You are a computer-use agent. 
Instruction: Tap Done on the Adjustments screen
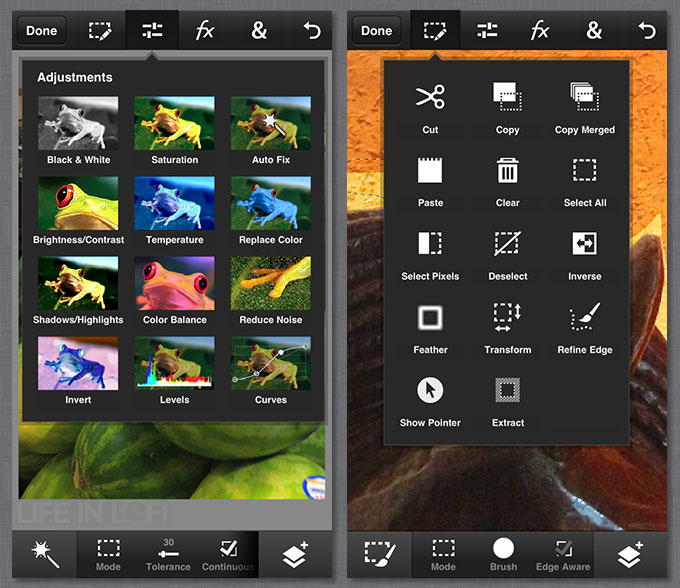pos(41,30)
